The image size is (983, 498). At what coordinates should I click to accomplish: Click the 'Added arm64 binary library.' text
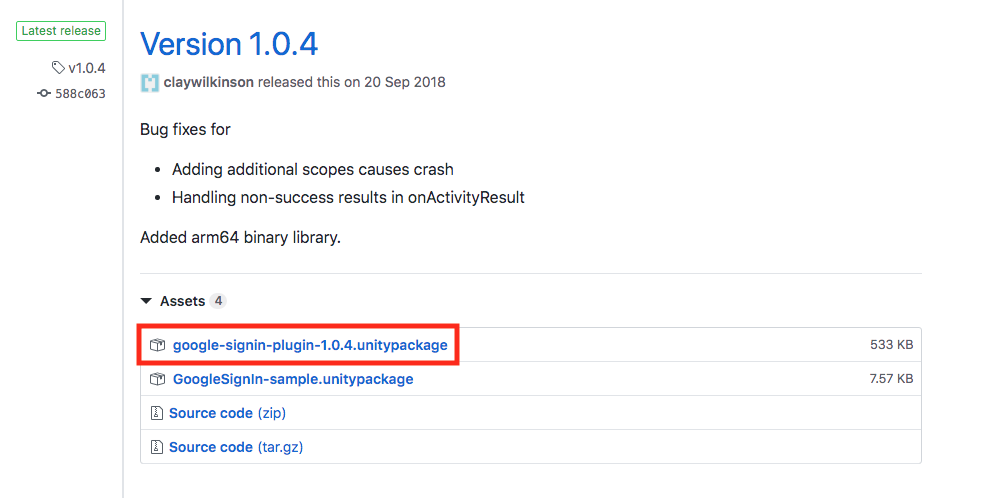click(240, 238)
